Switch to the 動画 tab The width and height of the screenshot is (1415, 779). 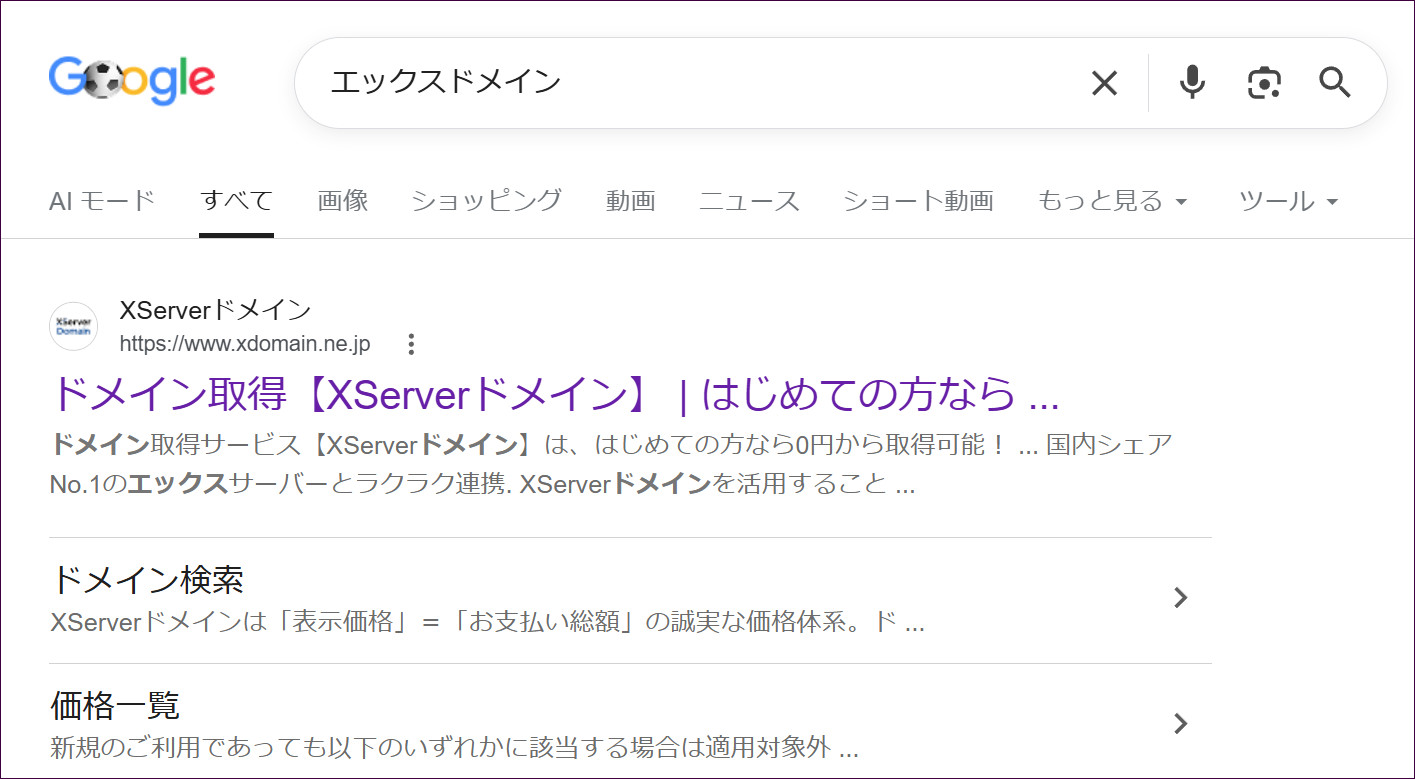(630, 201)
